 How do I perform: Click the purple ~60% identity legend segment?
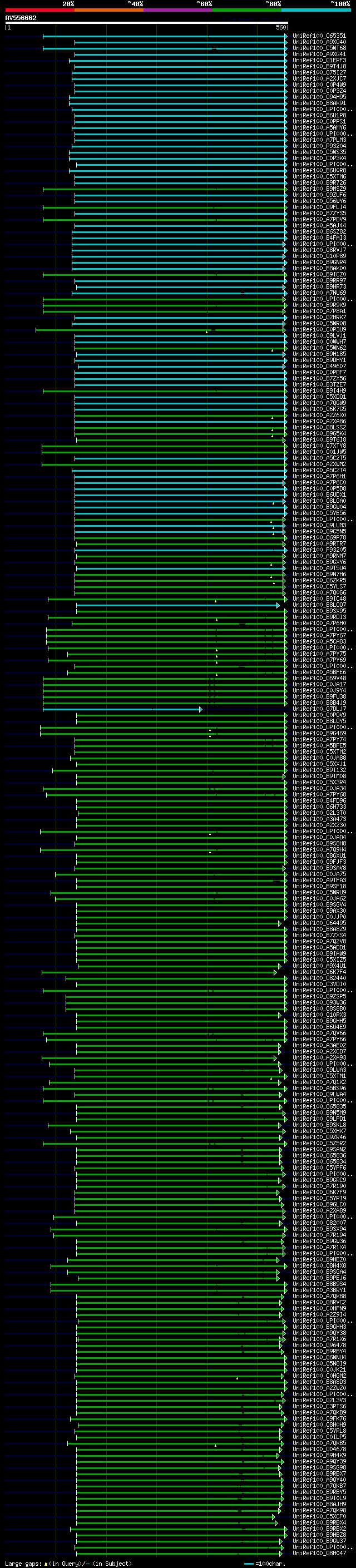click(177, 11)
